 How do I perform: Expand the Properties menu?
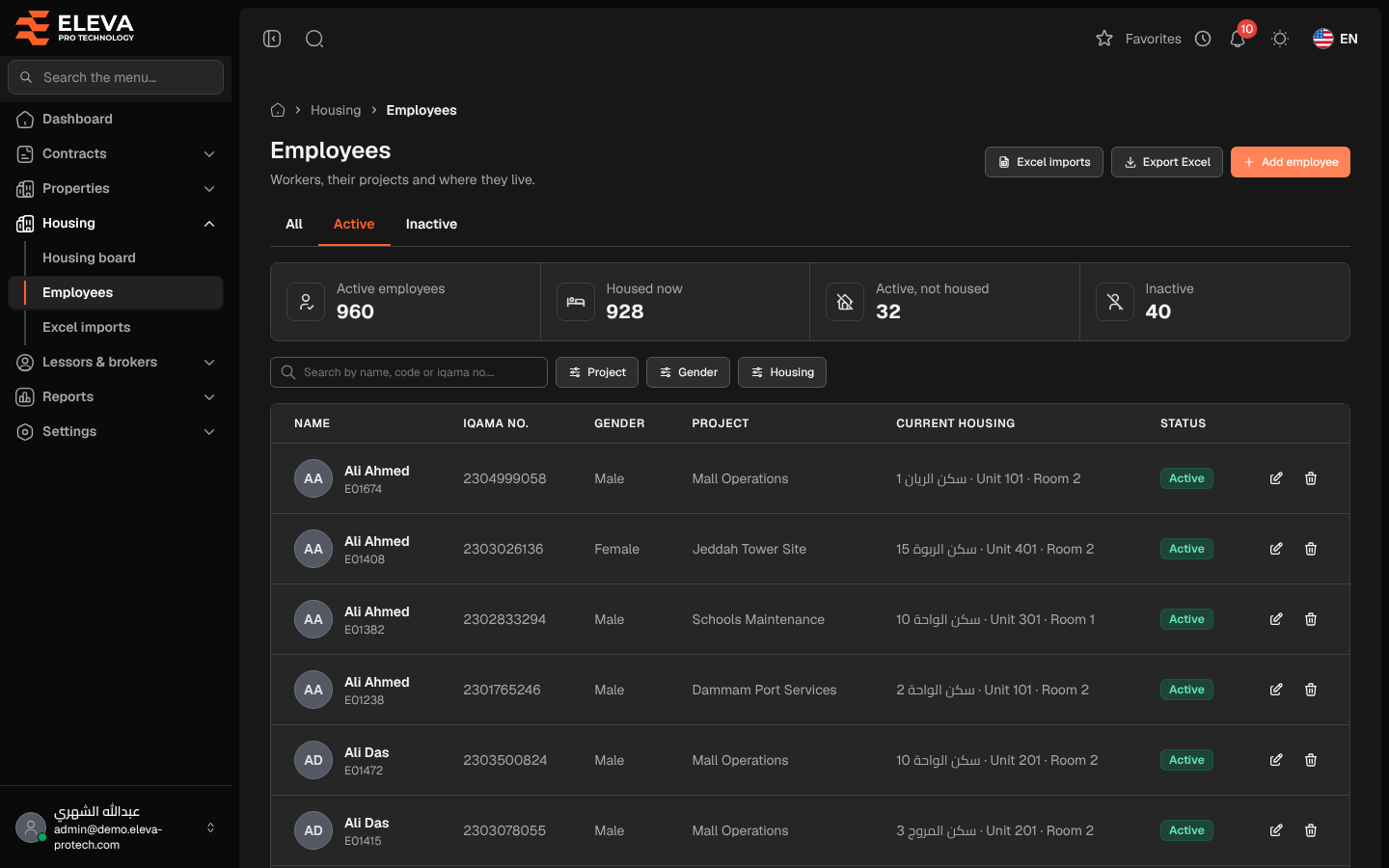(116, 188)
